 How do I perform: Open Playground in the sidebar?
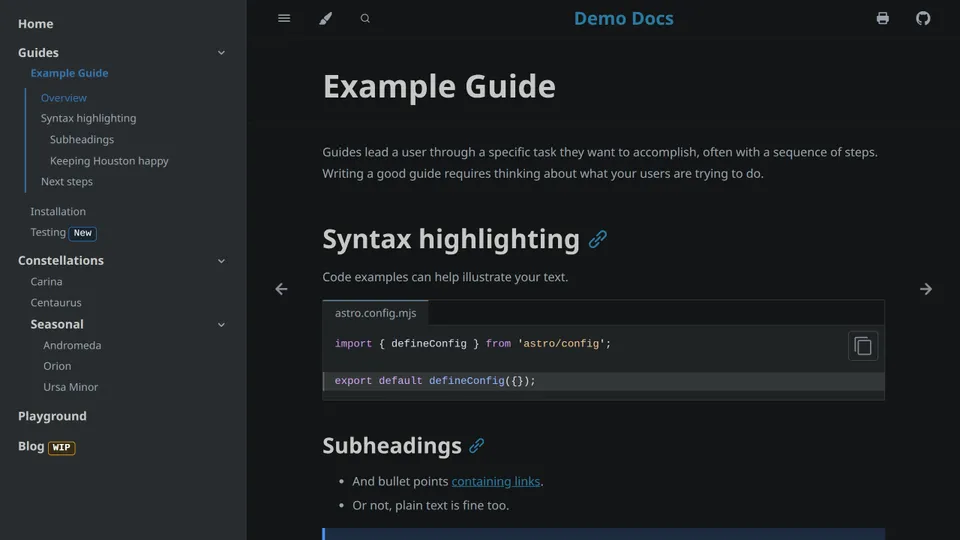tap(52, 416)
